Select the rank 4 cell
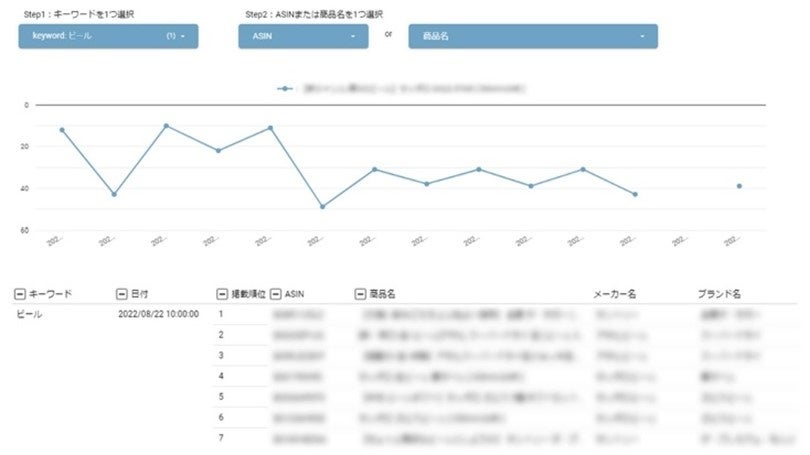The width and height of the screenshot is (810, 455). (x=221, y=376)
